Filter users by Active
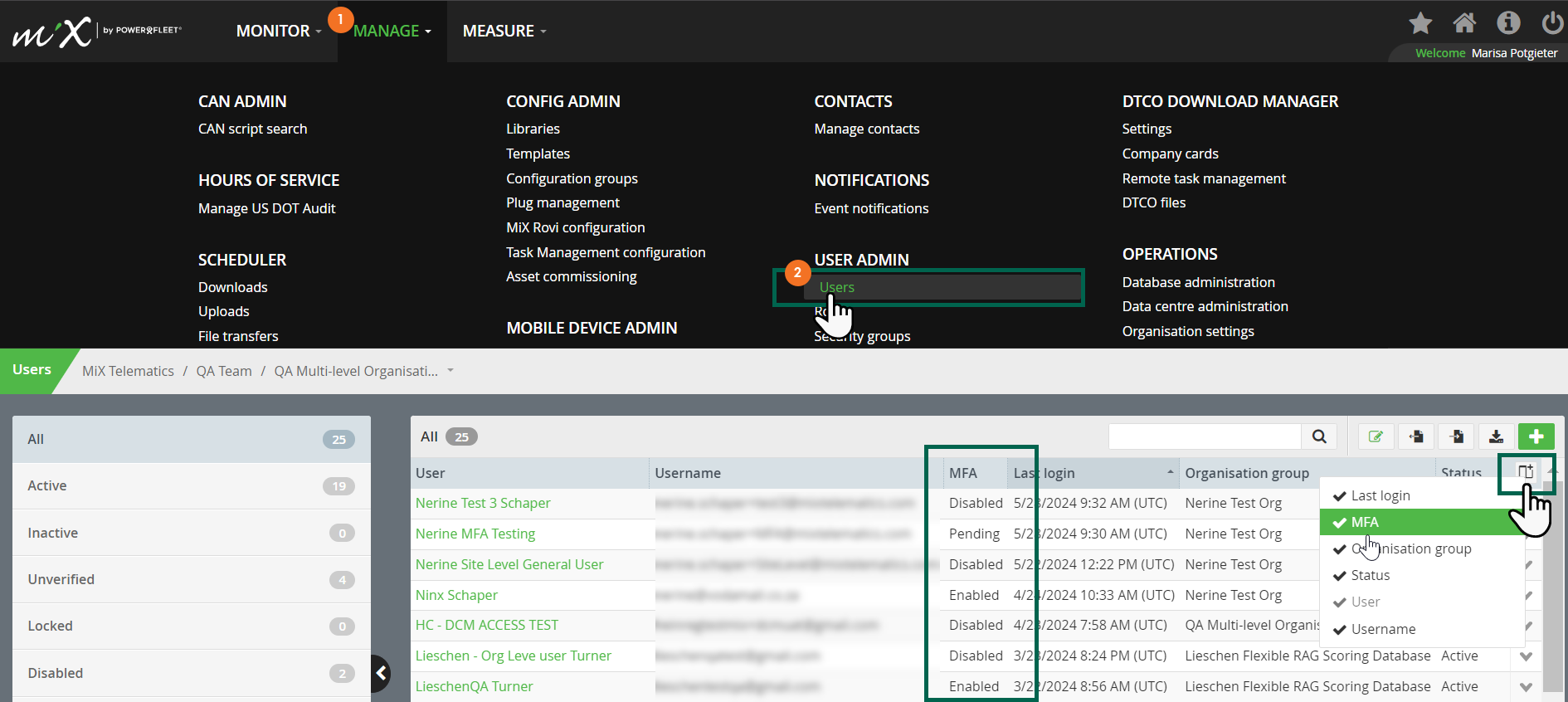Viewport: 1568px width, 702px height. [x=192, y=485]
